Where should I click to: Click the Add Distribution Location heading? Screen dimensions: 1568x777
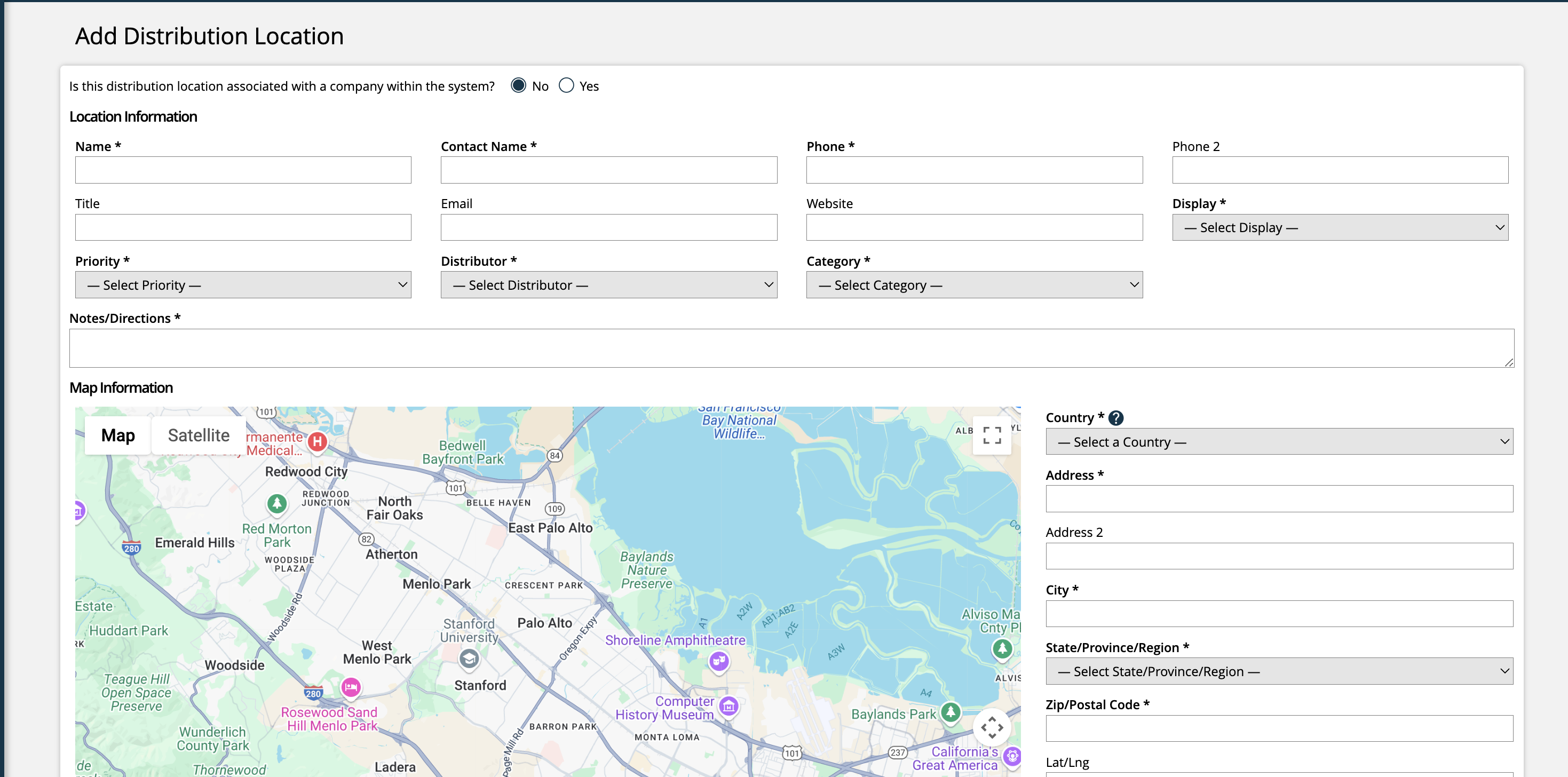[x=209, y=36]
